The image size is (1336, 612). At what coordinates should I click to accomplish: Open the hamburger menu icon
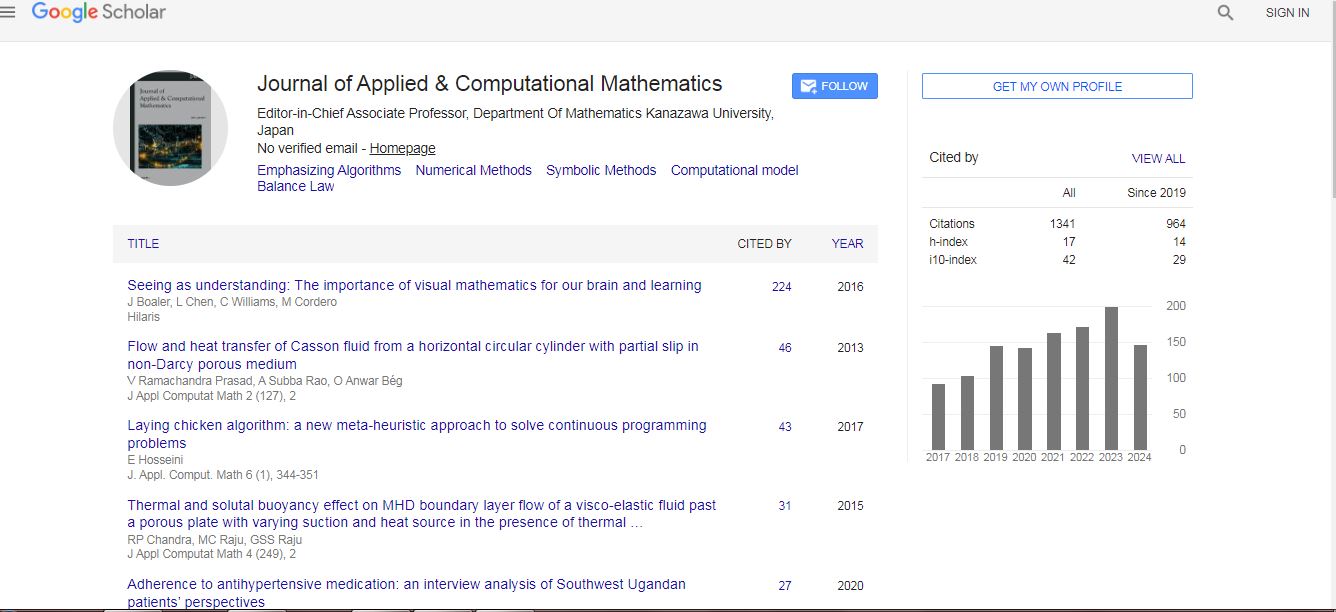tap(9, 13)
